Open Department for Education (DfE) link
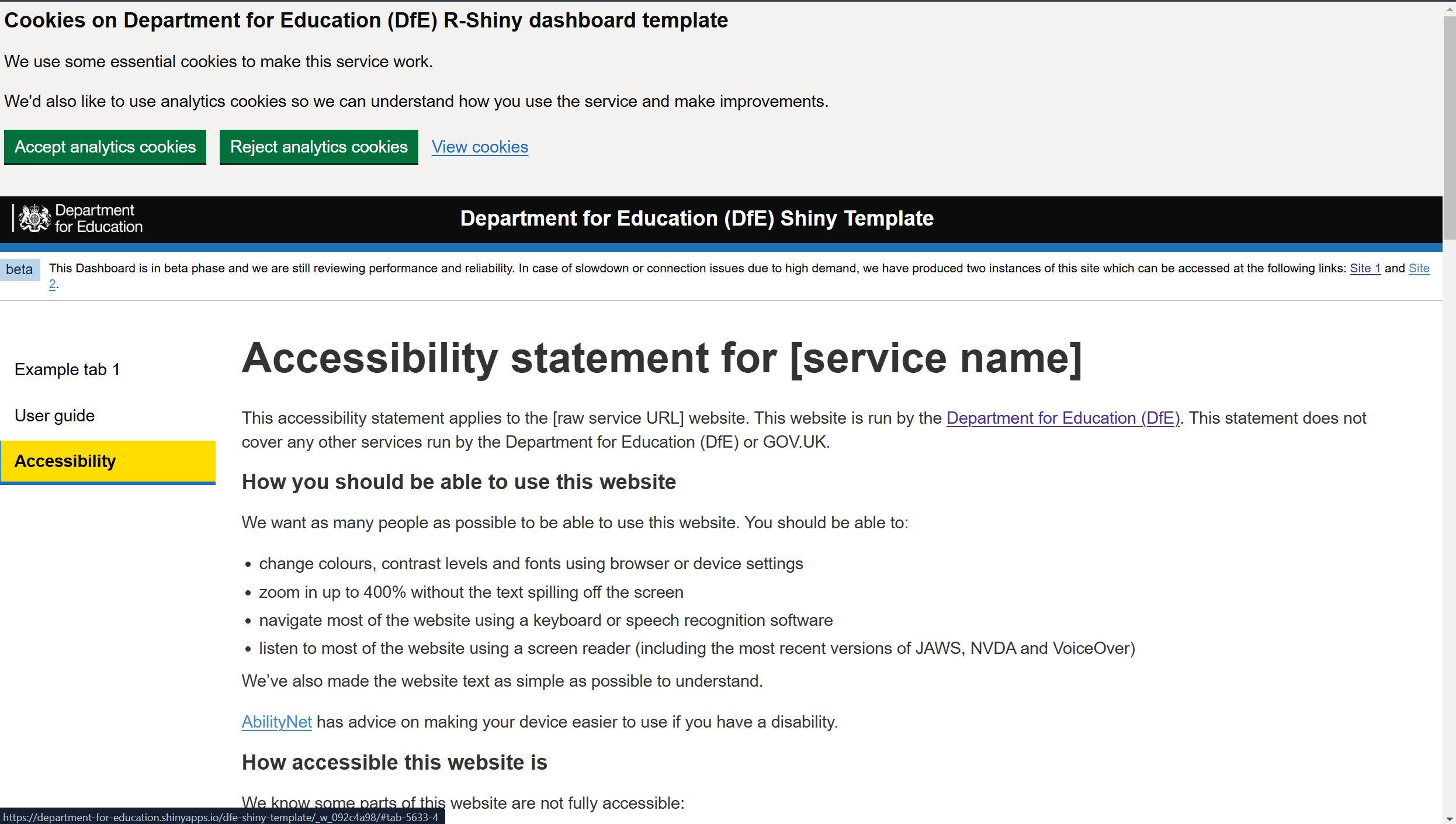Screen dimensions: 1456x824 click(x=1063, y=418)
